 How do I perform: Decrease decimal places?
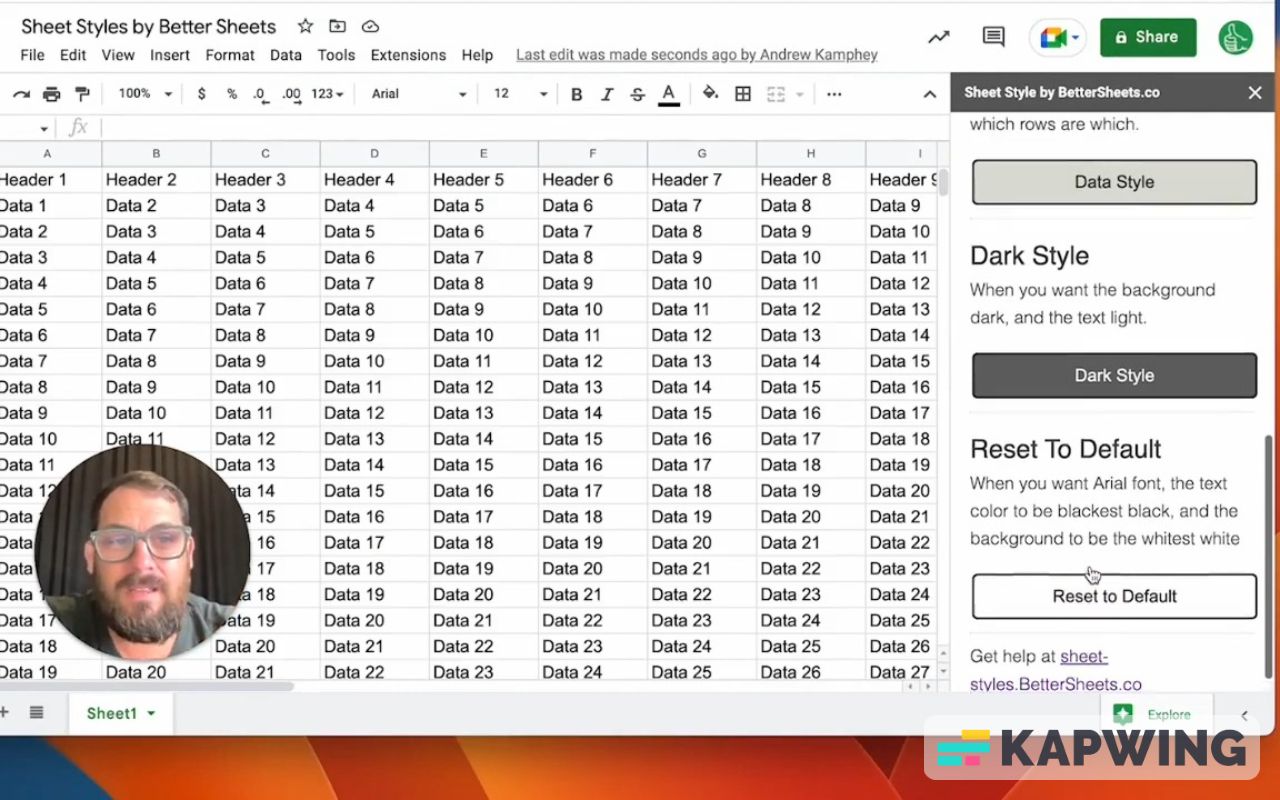tap(260, 94)
